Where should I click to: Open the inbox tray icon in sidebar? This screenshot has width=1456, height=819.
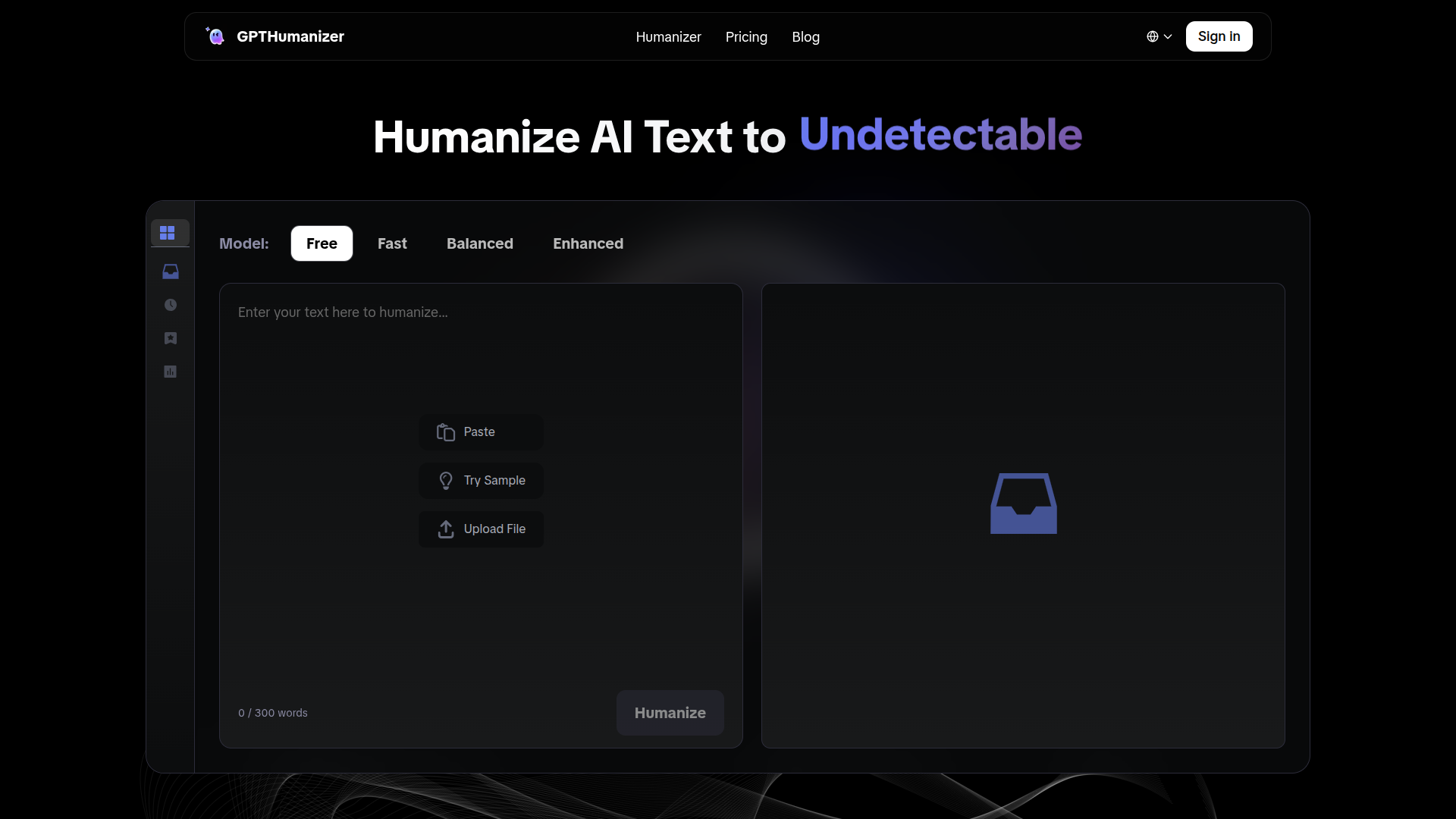click(x=171, y=271)
